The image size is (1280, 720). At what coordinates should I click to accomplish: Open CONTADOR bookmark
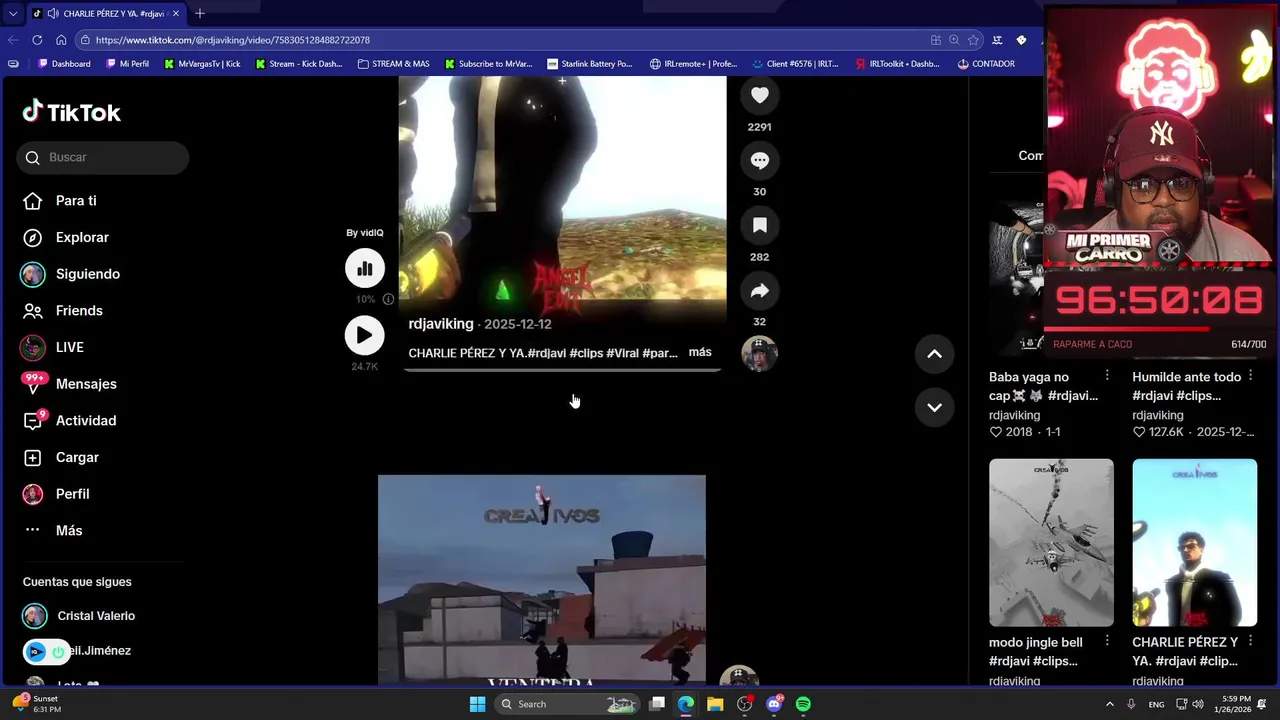point(986,64)
